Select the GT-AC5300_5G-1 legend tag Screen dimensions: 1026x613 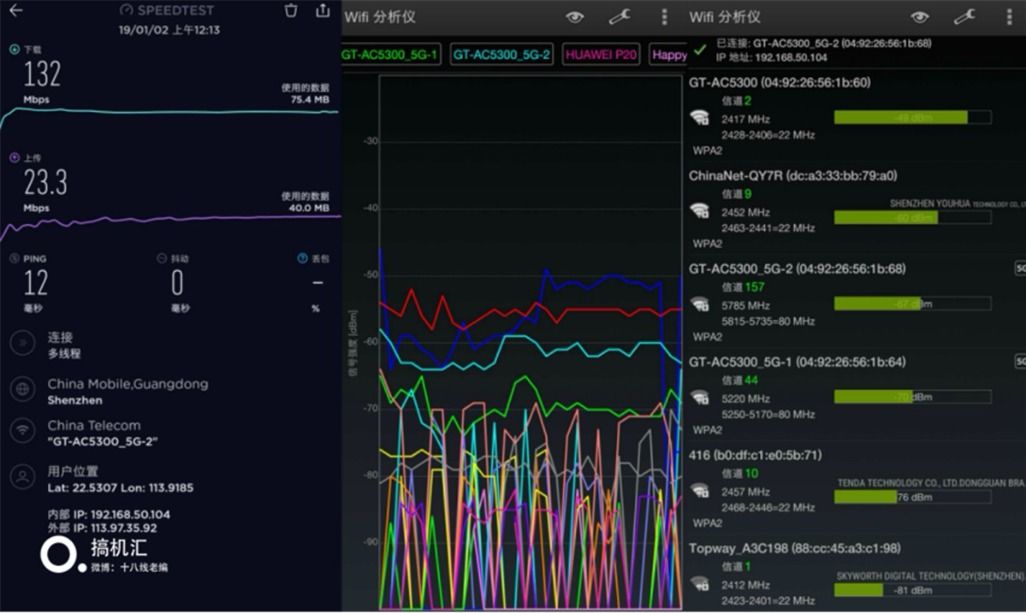click(390, 54)
